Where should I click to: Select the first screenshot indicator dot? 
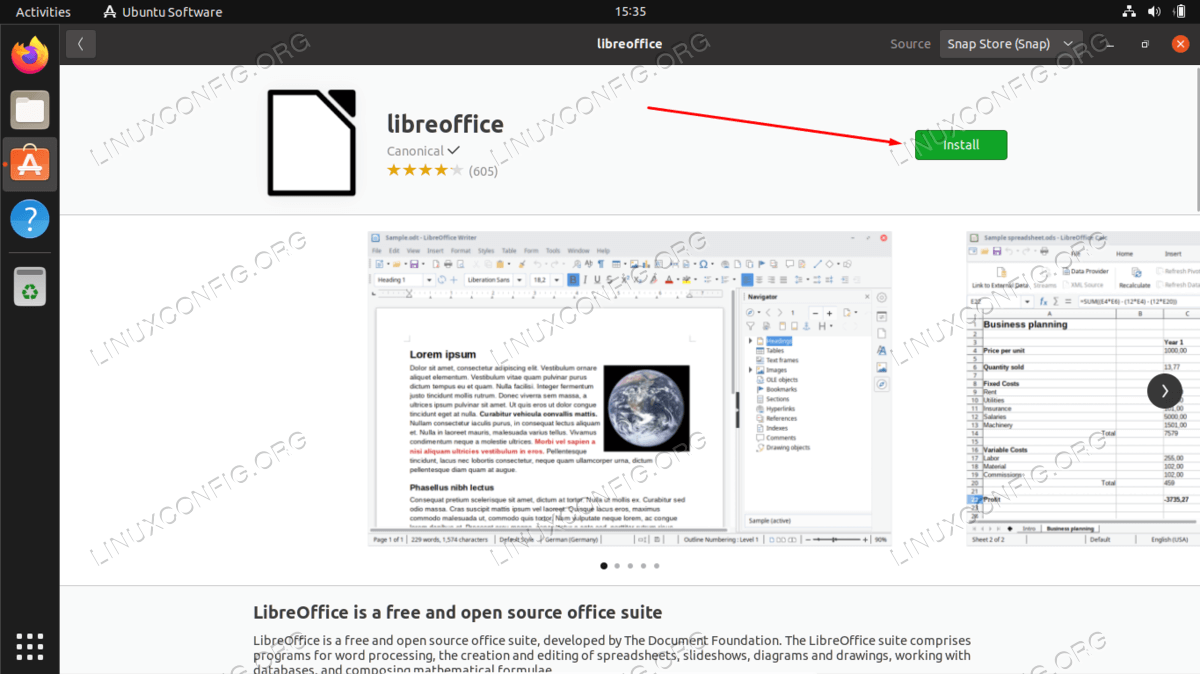pyautogui.click(x=603, y=566)
